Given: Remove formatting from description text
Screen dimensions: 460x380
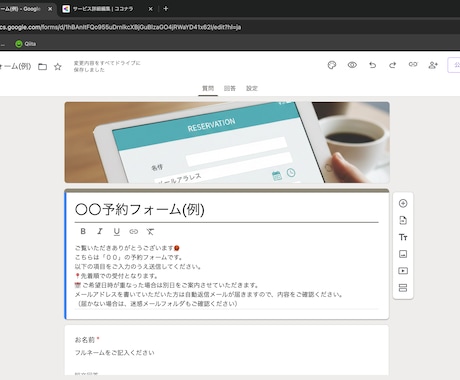Looking at the screenshot, I should (x=150, y=232).
